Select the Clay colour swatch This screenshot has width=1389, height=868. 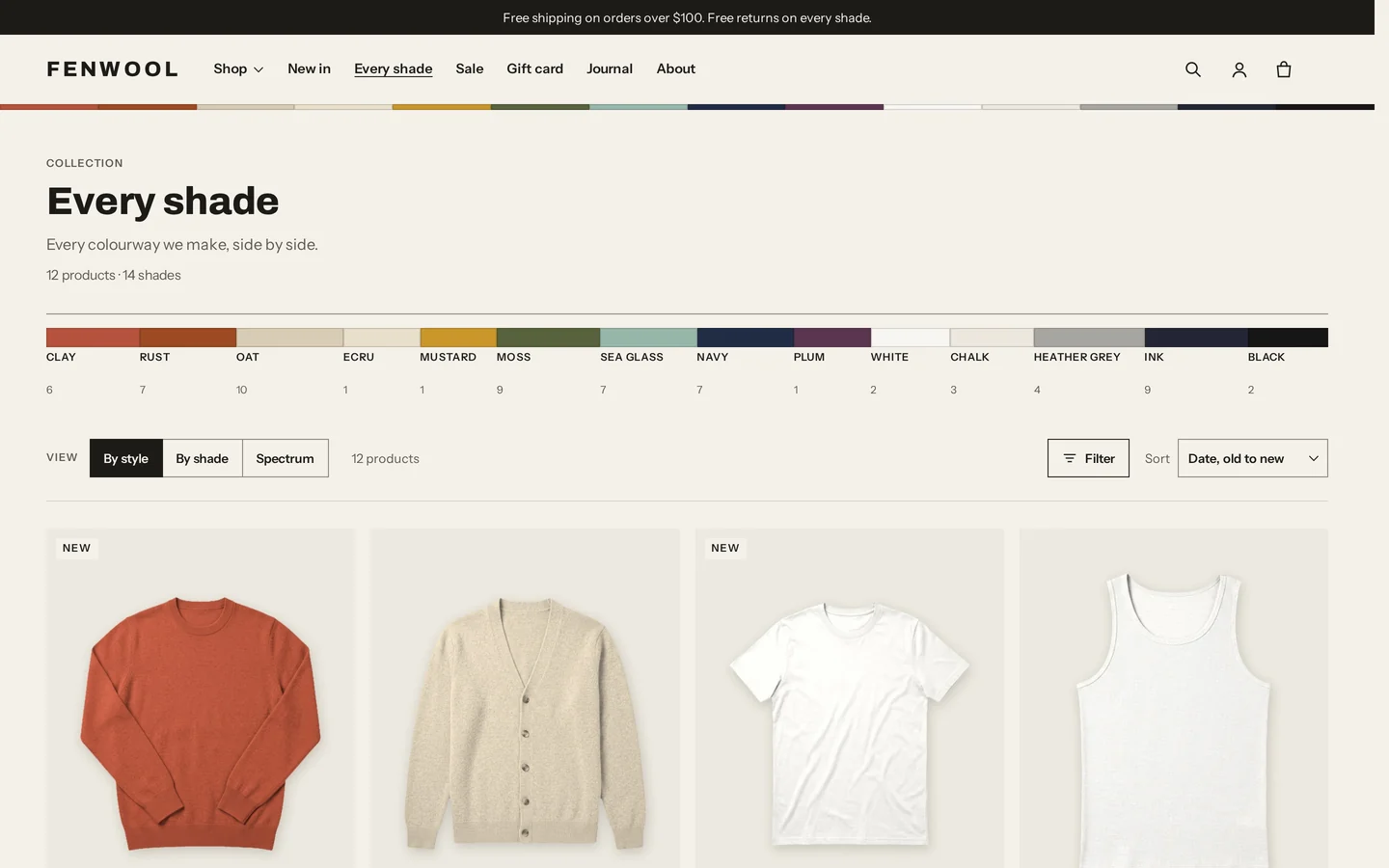93,338
